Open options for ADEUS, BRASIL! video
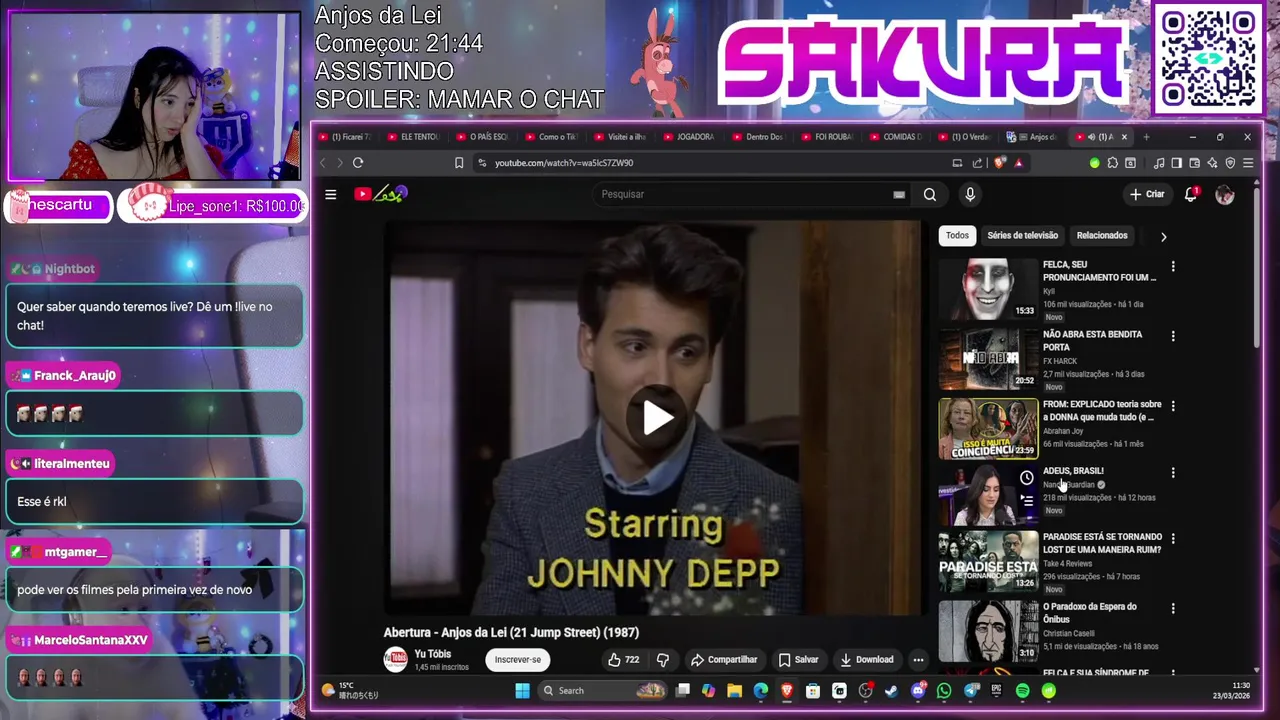1280x720 pixels. coord(1173,473)
